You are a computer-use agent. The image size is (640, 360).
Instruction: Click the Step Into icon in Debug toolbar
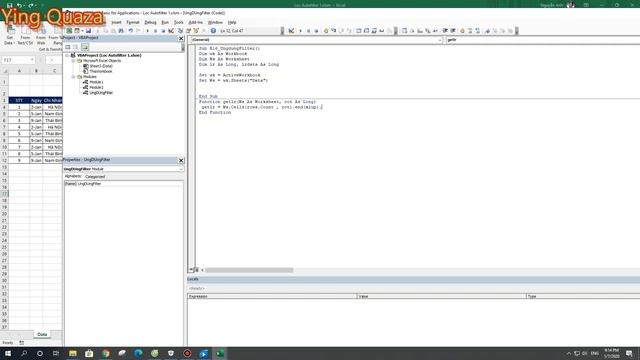[x=333, y=31]
